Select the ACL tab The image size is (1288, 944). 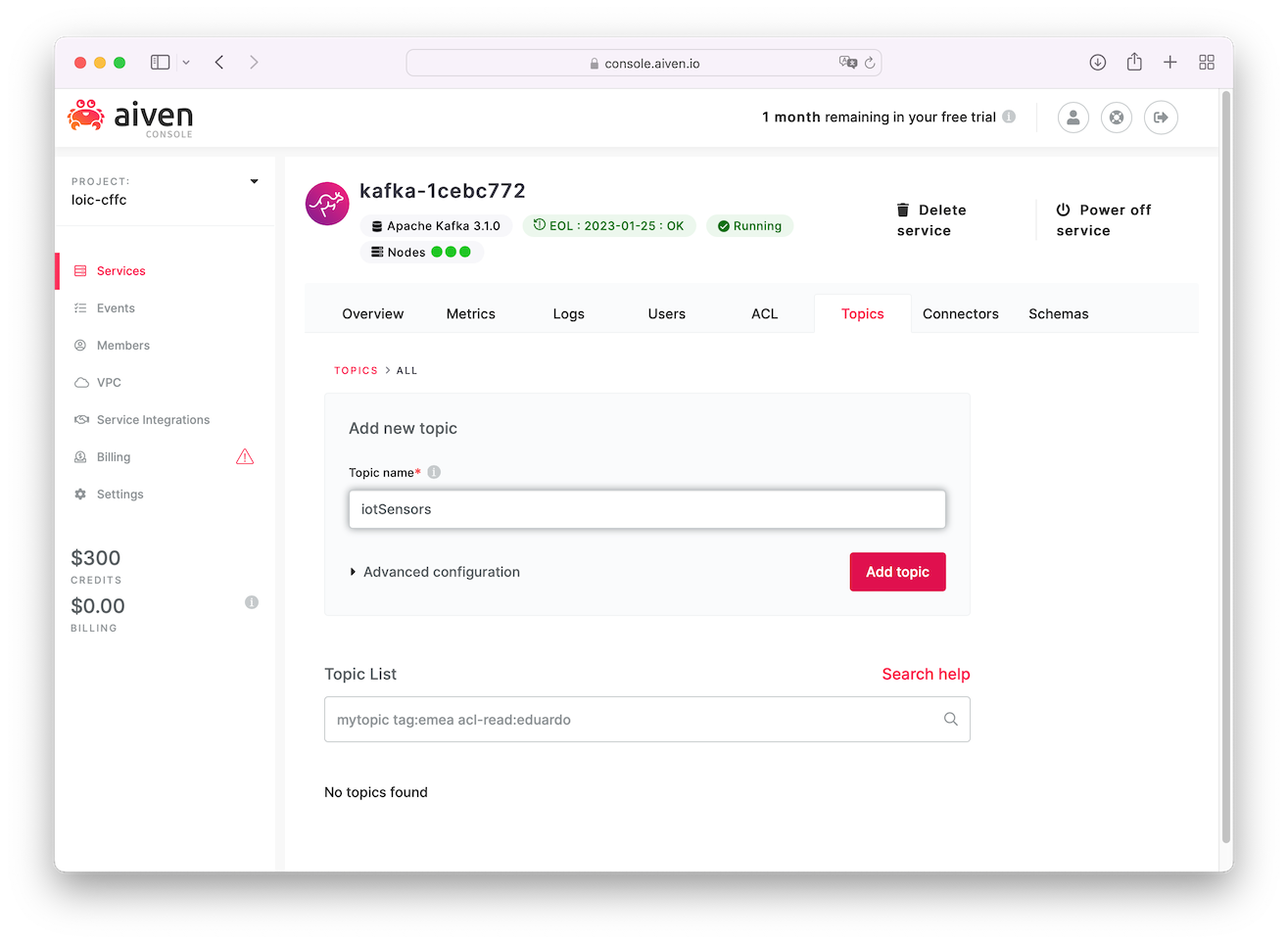tap(765, 313)
